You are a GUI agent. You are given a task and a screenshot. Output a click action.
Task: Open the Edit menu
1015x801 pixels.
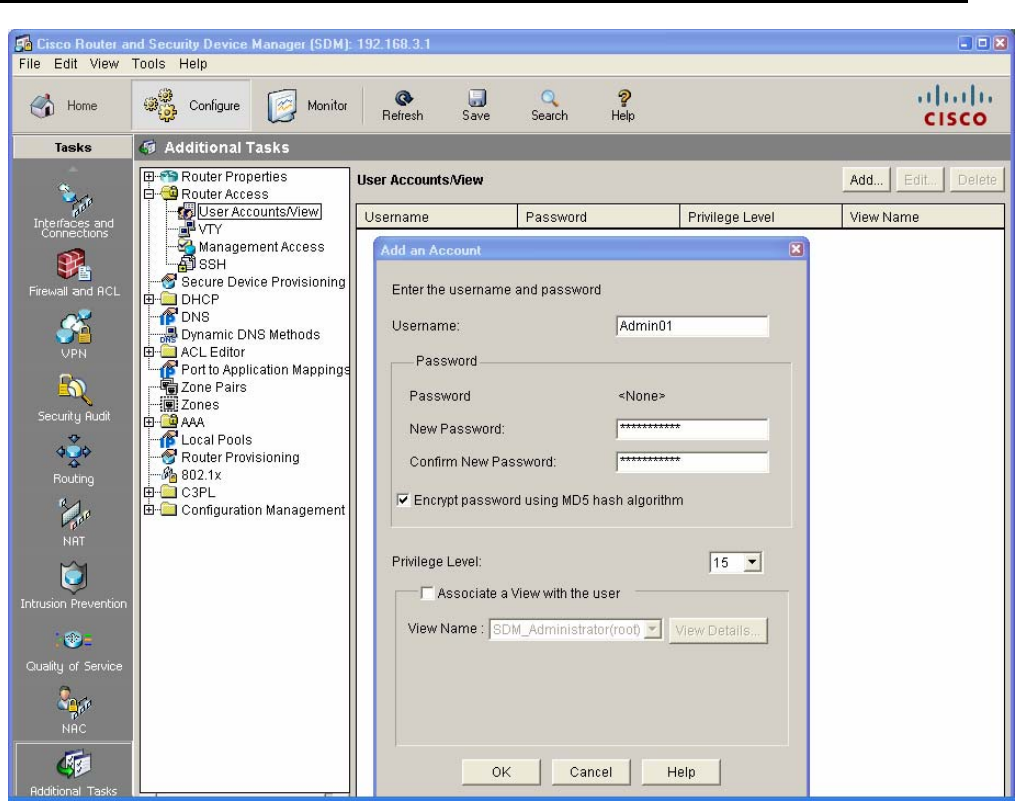pos(65,63)
